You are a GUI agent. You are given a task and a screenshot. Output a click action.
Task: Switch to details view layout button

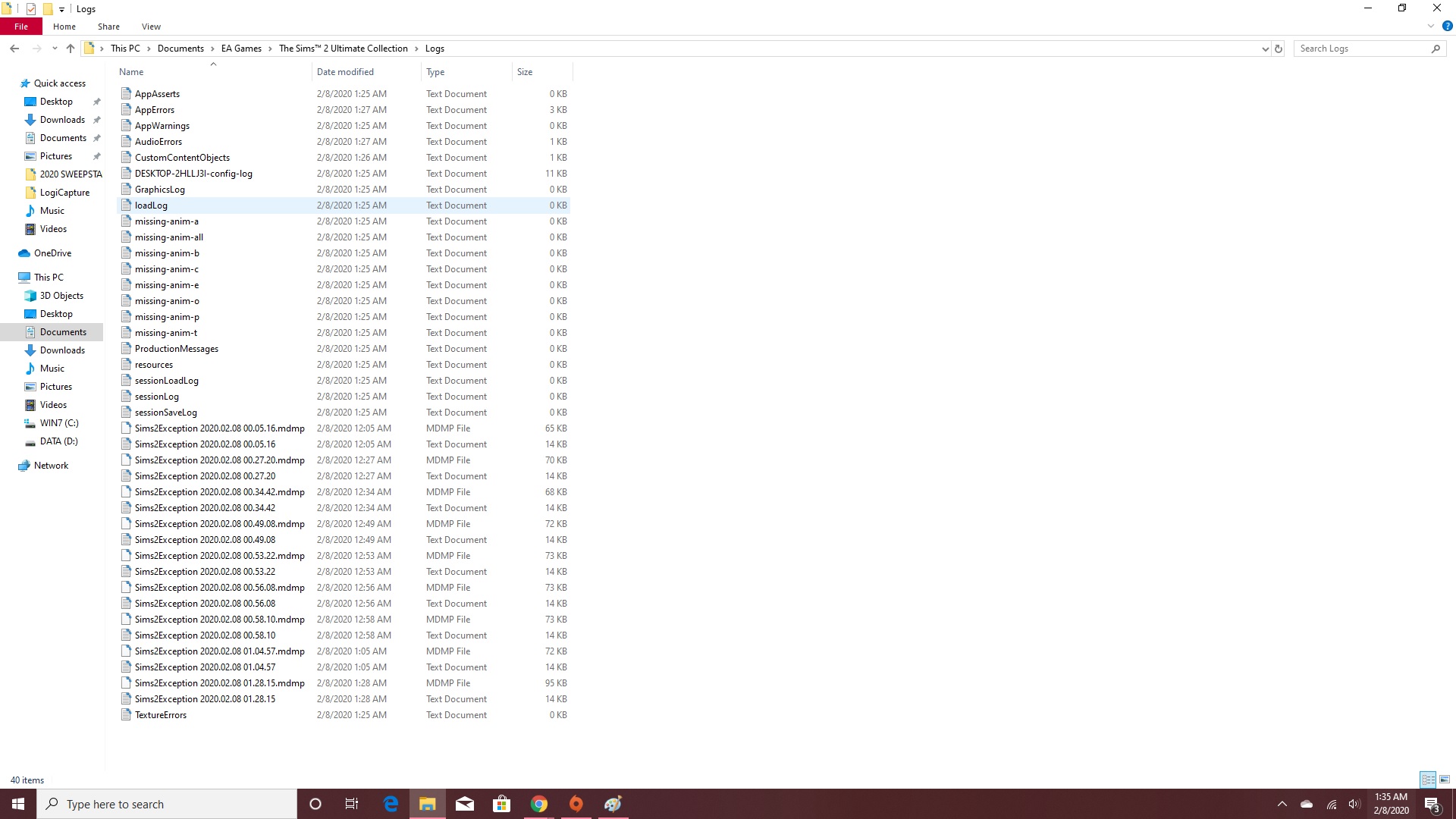pos(1428,780)
